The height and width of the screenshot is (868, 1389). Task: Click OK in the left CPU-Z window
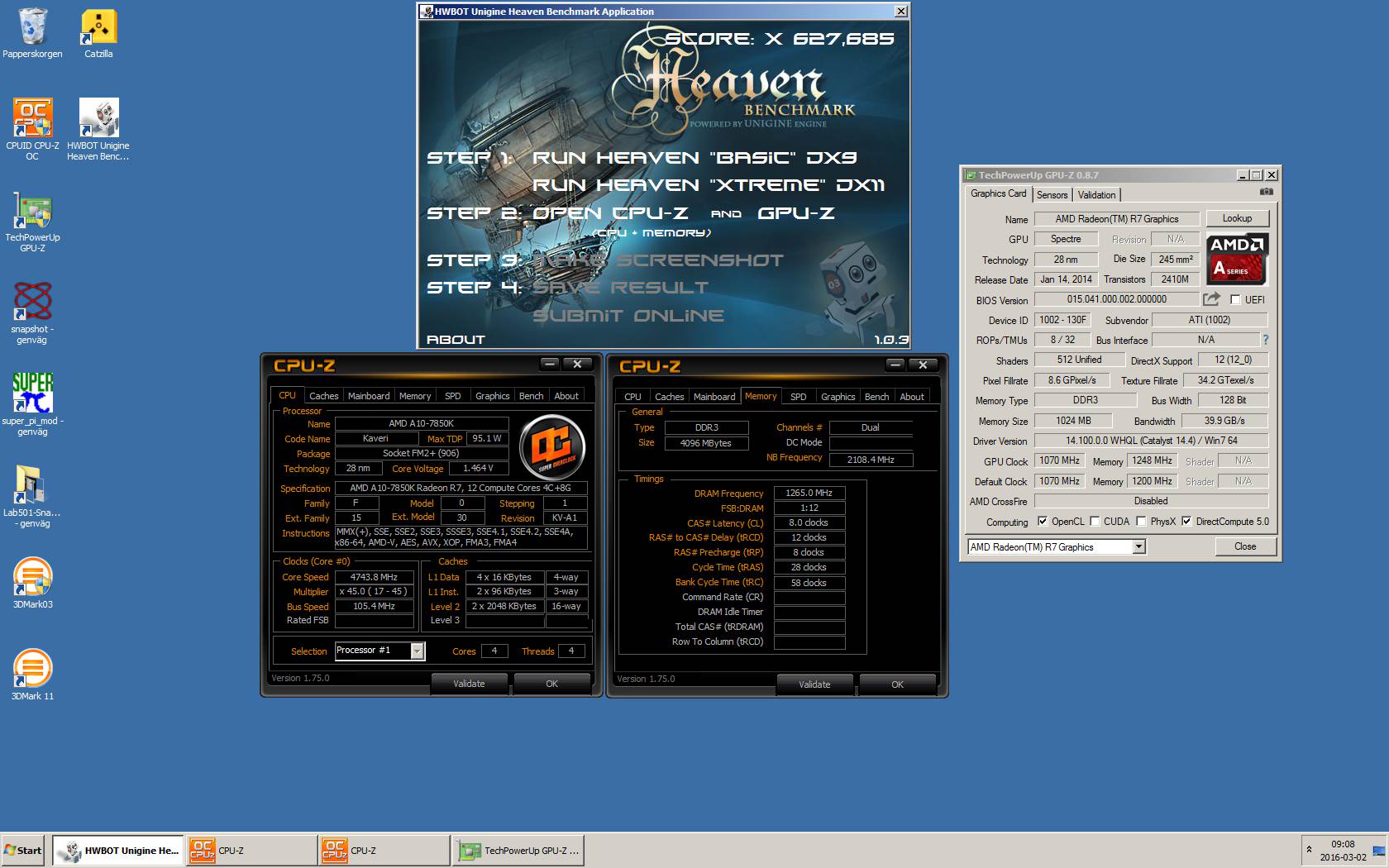551,684
